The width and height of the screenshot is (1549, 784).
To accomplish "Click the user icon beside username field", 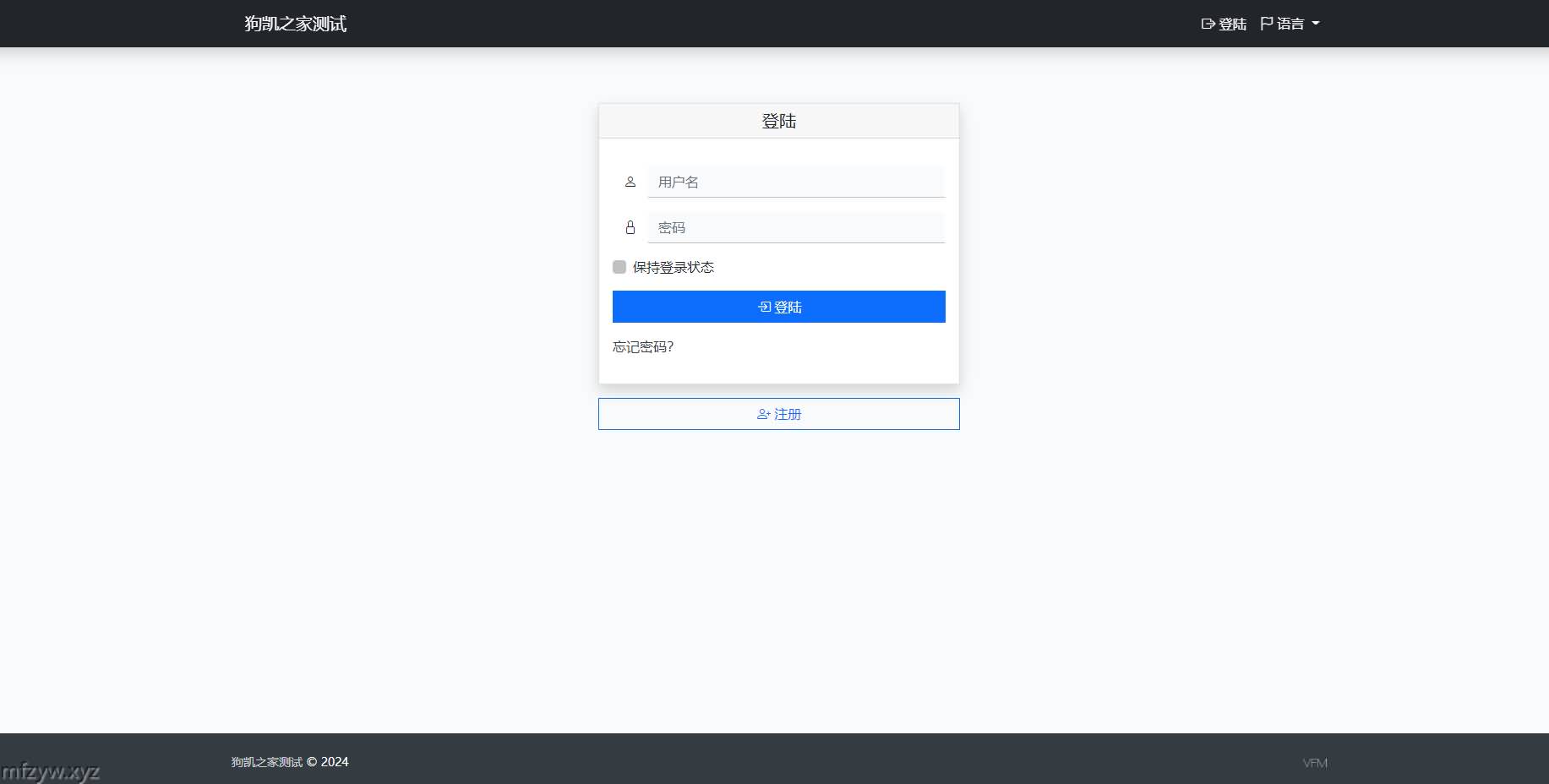I will click(x=630, y=182).
